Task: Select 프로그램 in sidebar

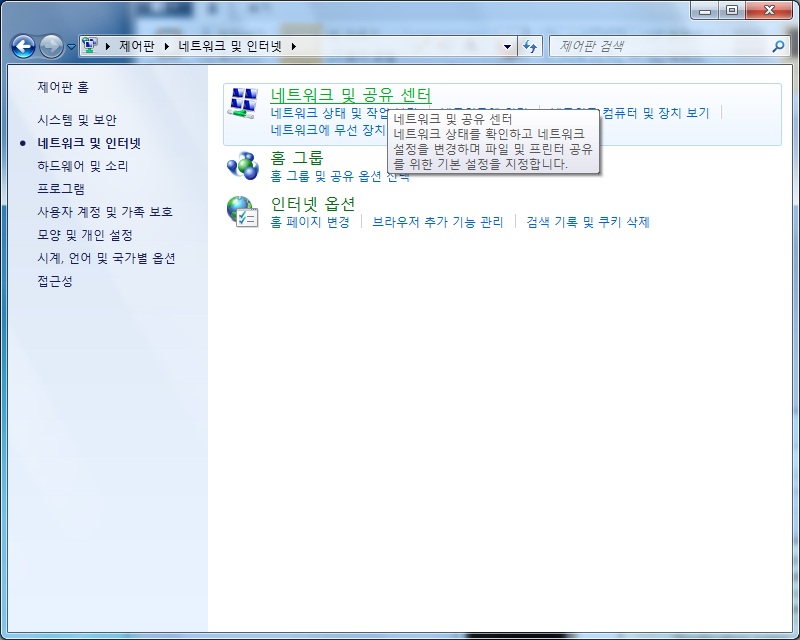Action: point(61,189)
